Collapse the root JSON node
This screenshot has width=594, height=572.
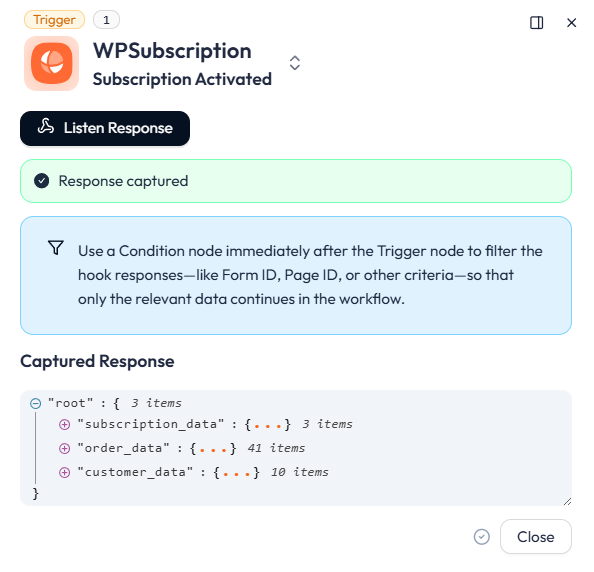click(x=36, y=403)
